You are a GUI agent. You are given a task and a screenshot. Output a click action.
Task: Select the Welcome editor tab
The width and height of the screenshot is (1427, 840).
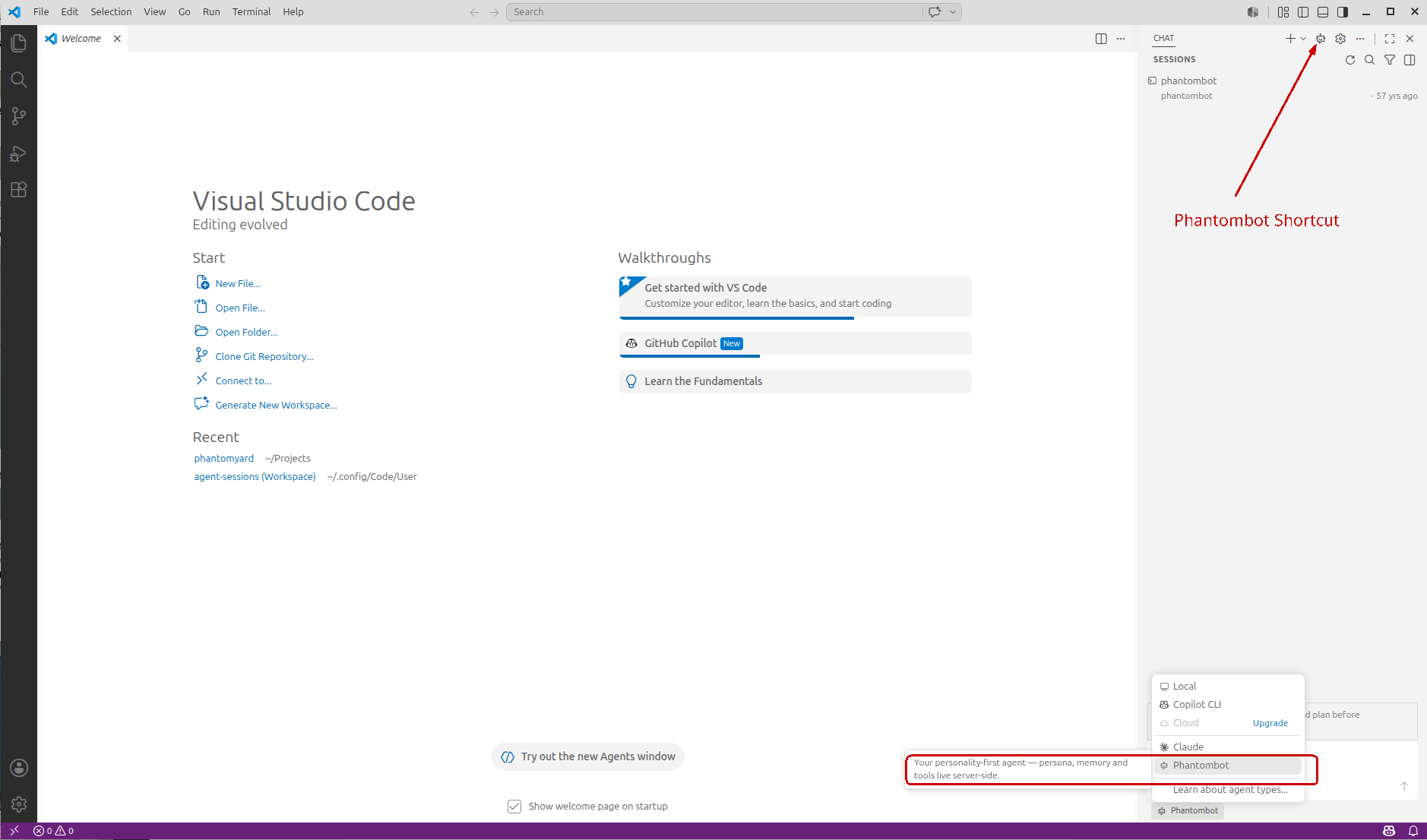coord(83,39)
